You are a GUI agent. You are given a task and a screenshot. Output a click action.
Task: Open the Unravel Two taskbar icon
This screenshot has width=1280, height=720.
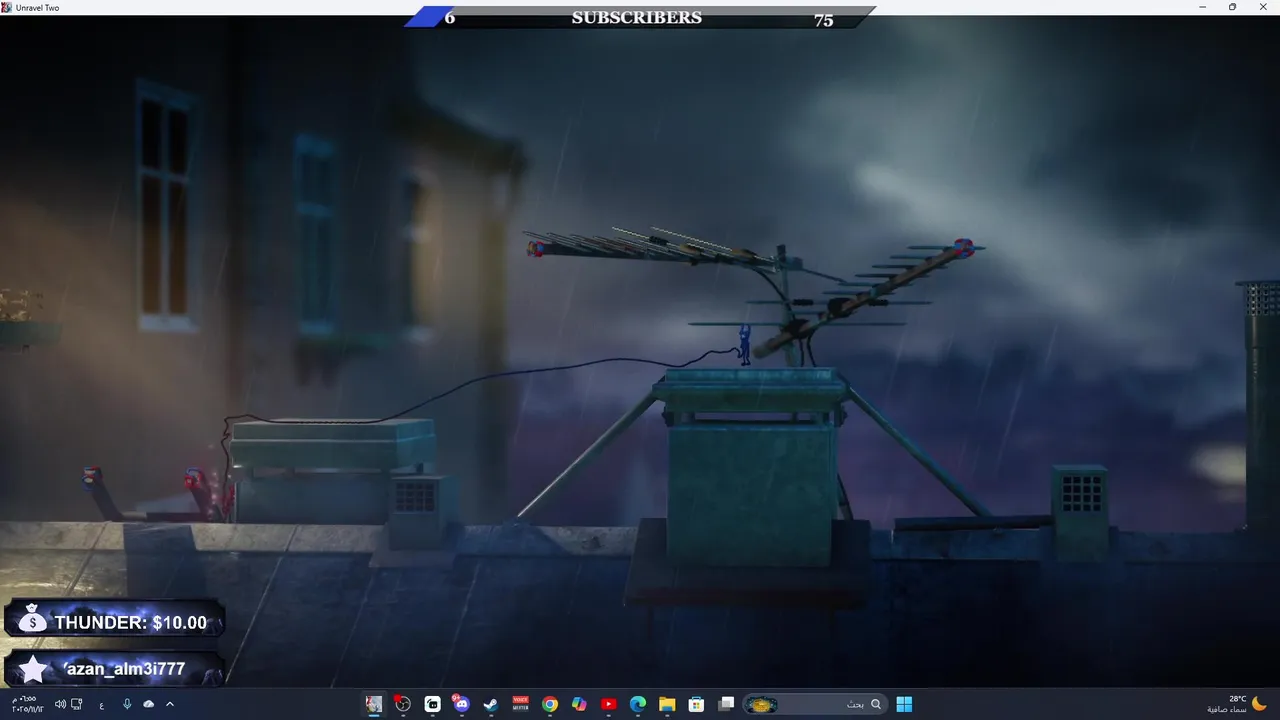tap(374, 704)
